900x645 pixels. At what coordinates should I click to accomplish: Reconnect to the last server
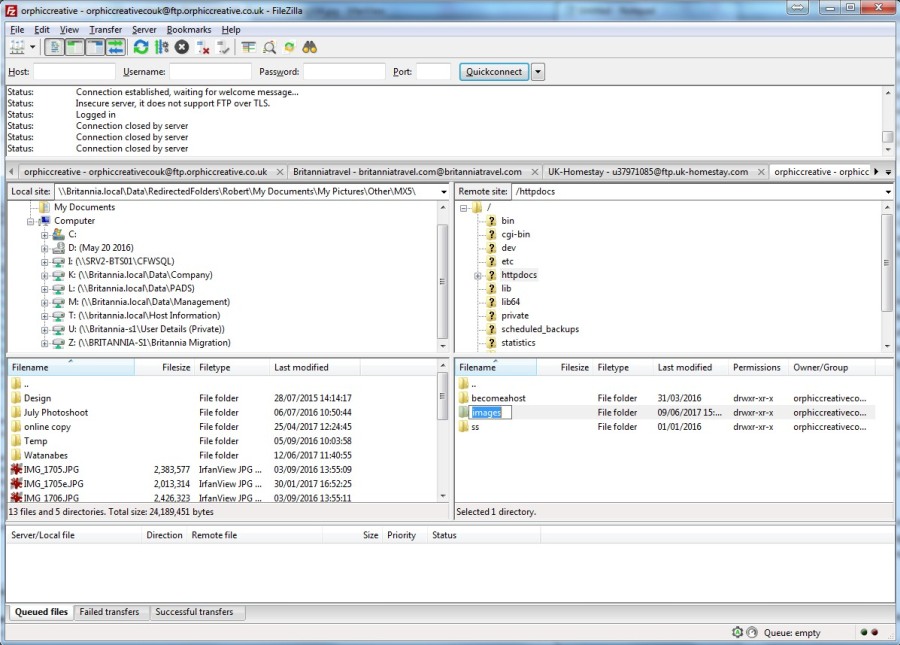point(223,48)
